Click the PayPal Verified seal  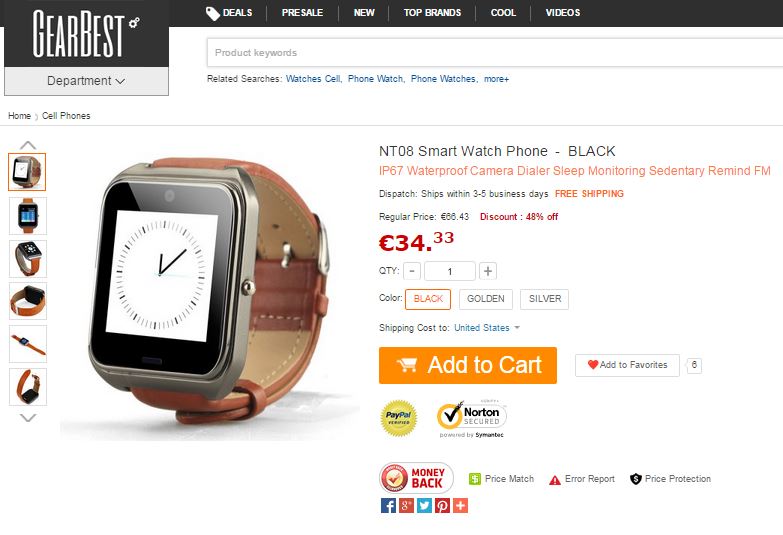pos(398,419)
